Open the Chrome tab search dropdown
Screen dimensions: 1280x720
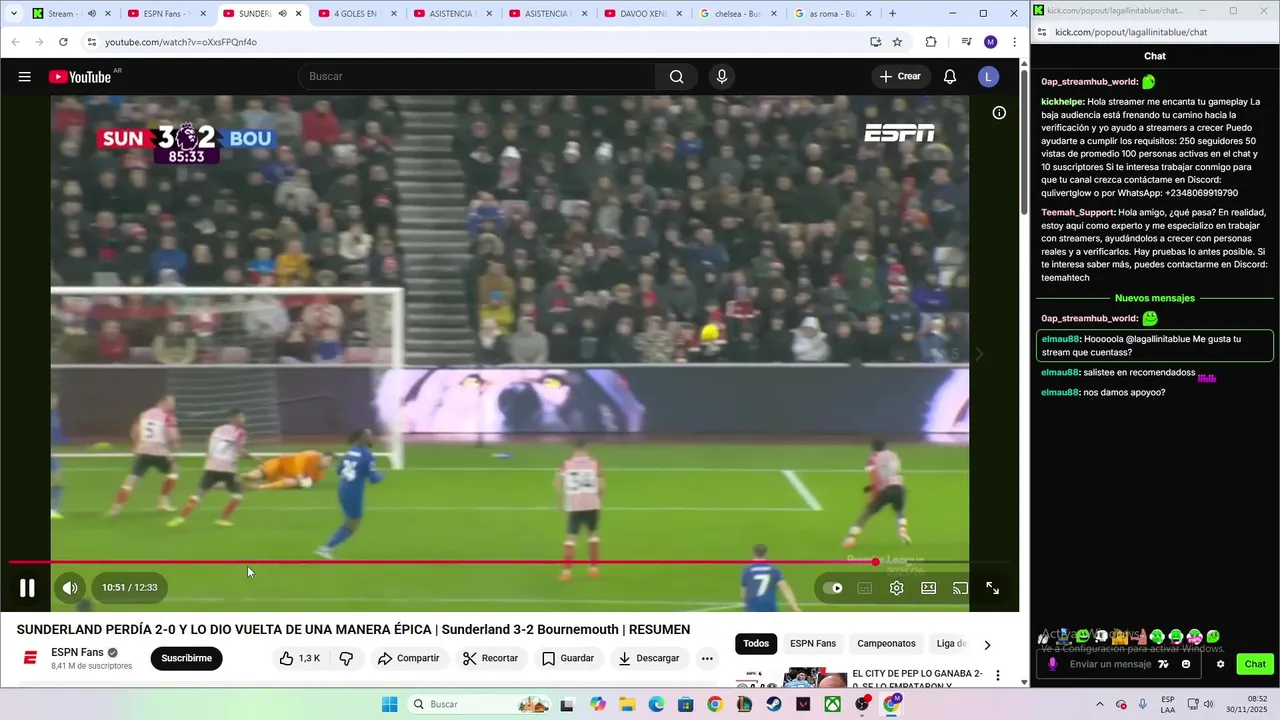click(x=13, y=14)
